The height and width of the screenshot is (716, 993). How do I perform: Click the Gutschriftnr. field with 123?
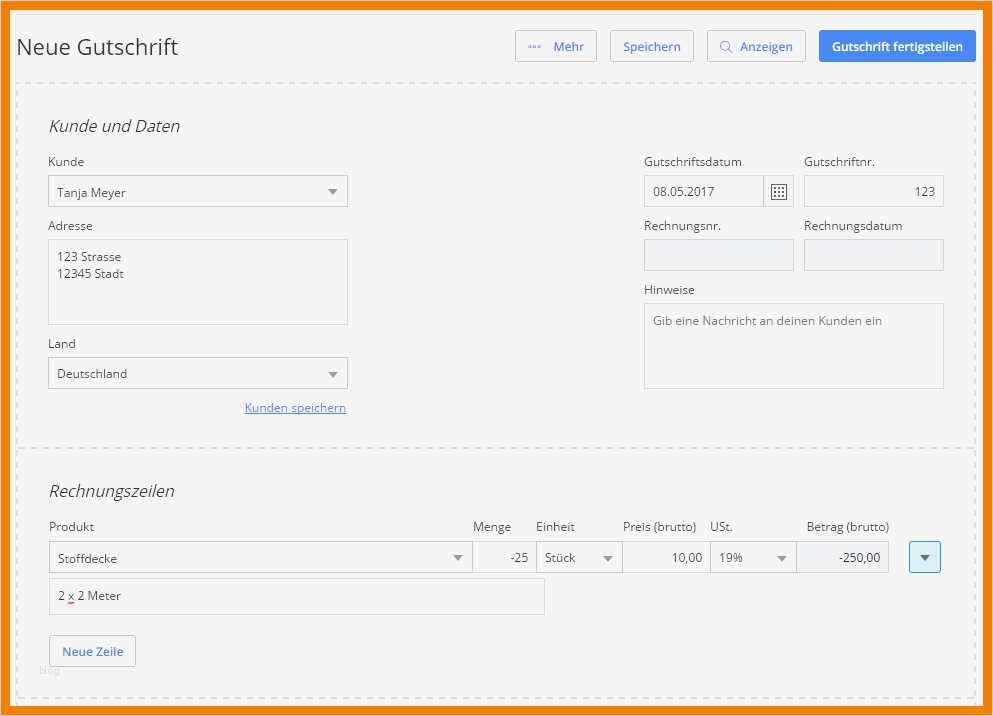873,191
